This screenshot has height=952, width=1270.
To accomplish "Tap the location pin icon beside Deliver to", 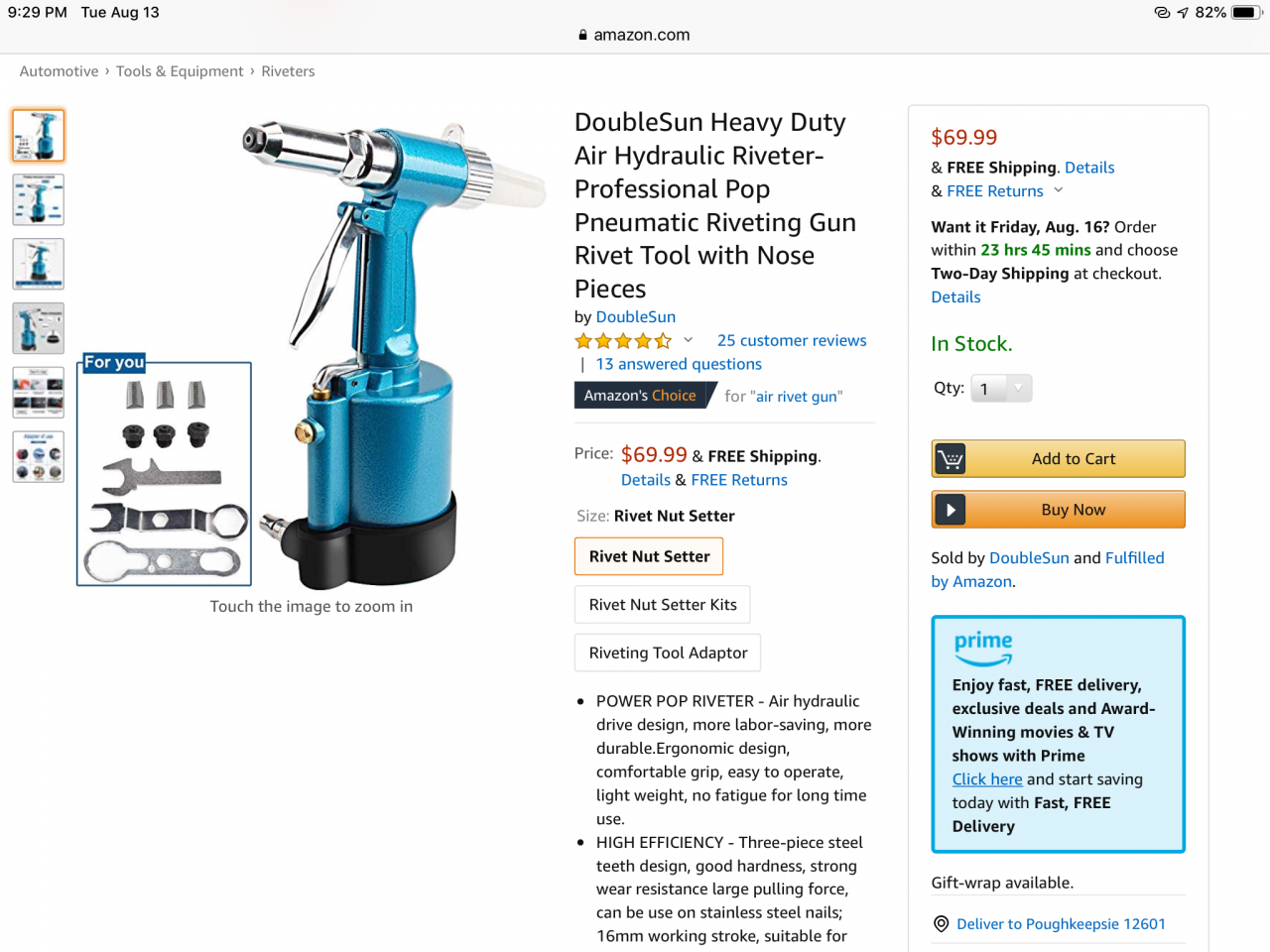I will pos(942,924).
